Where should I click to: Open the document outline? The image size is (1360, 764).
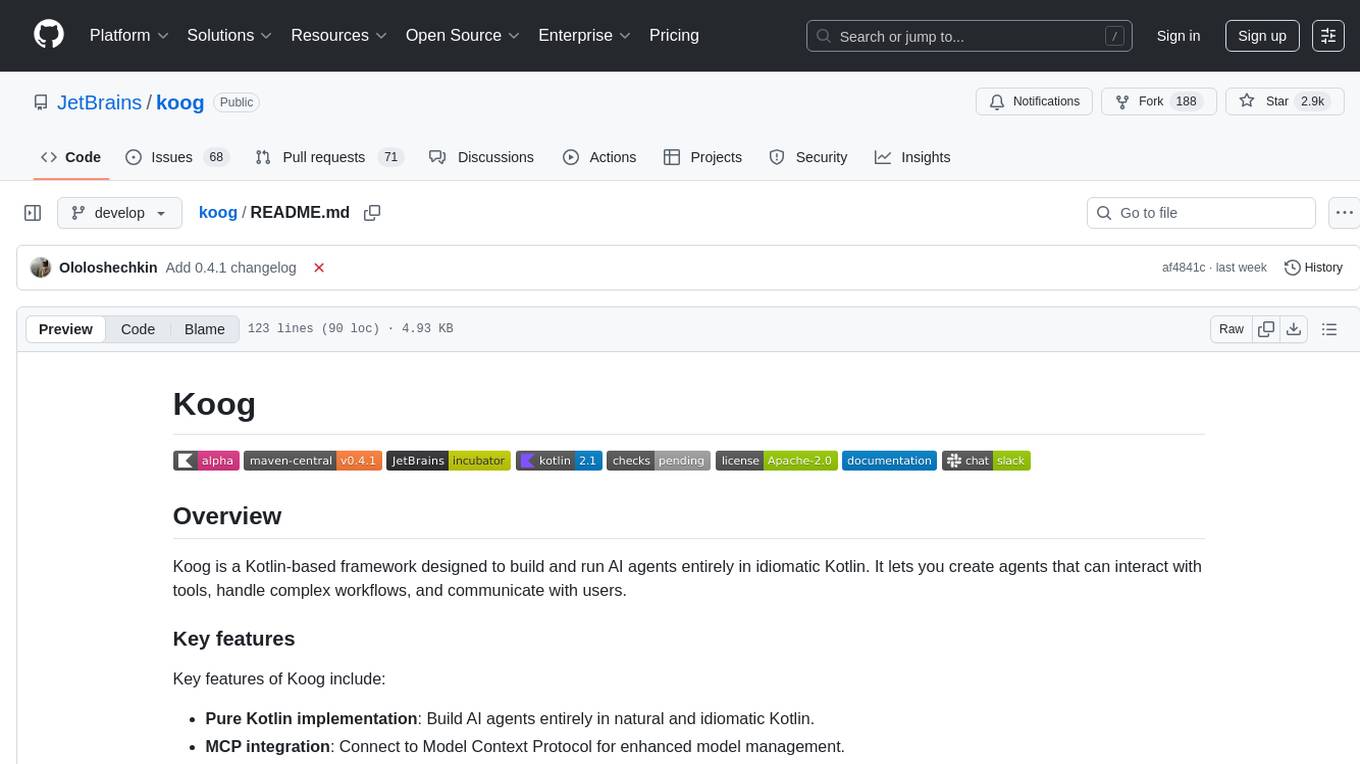[x=1329, y=329]
